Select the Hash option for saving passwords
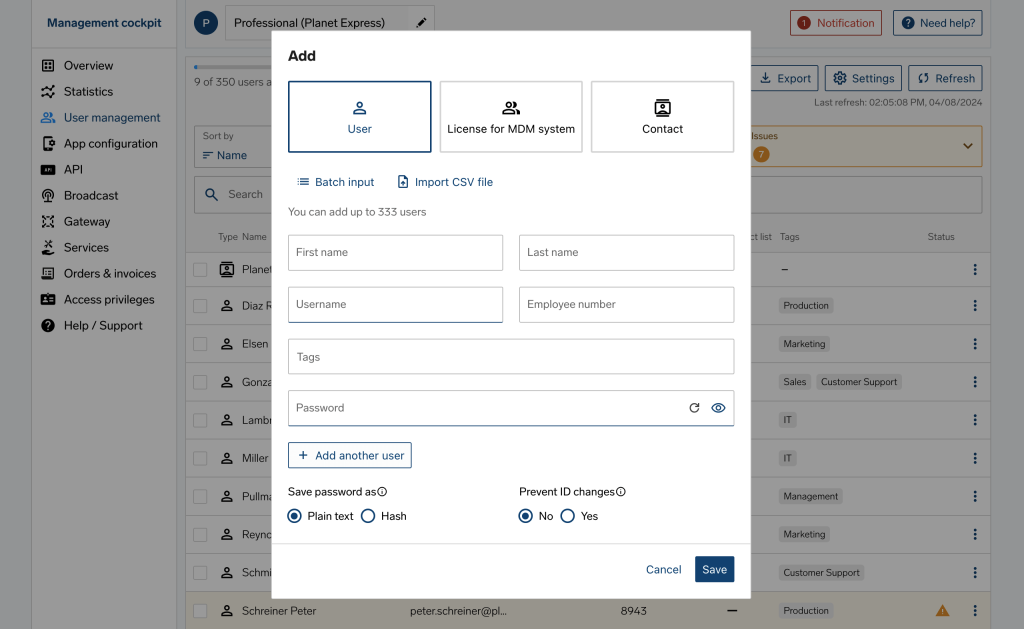Viewport: 1024px width, 629px height. (x=368, y=515)
